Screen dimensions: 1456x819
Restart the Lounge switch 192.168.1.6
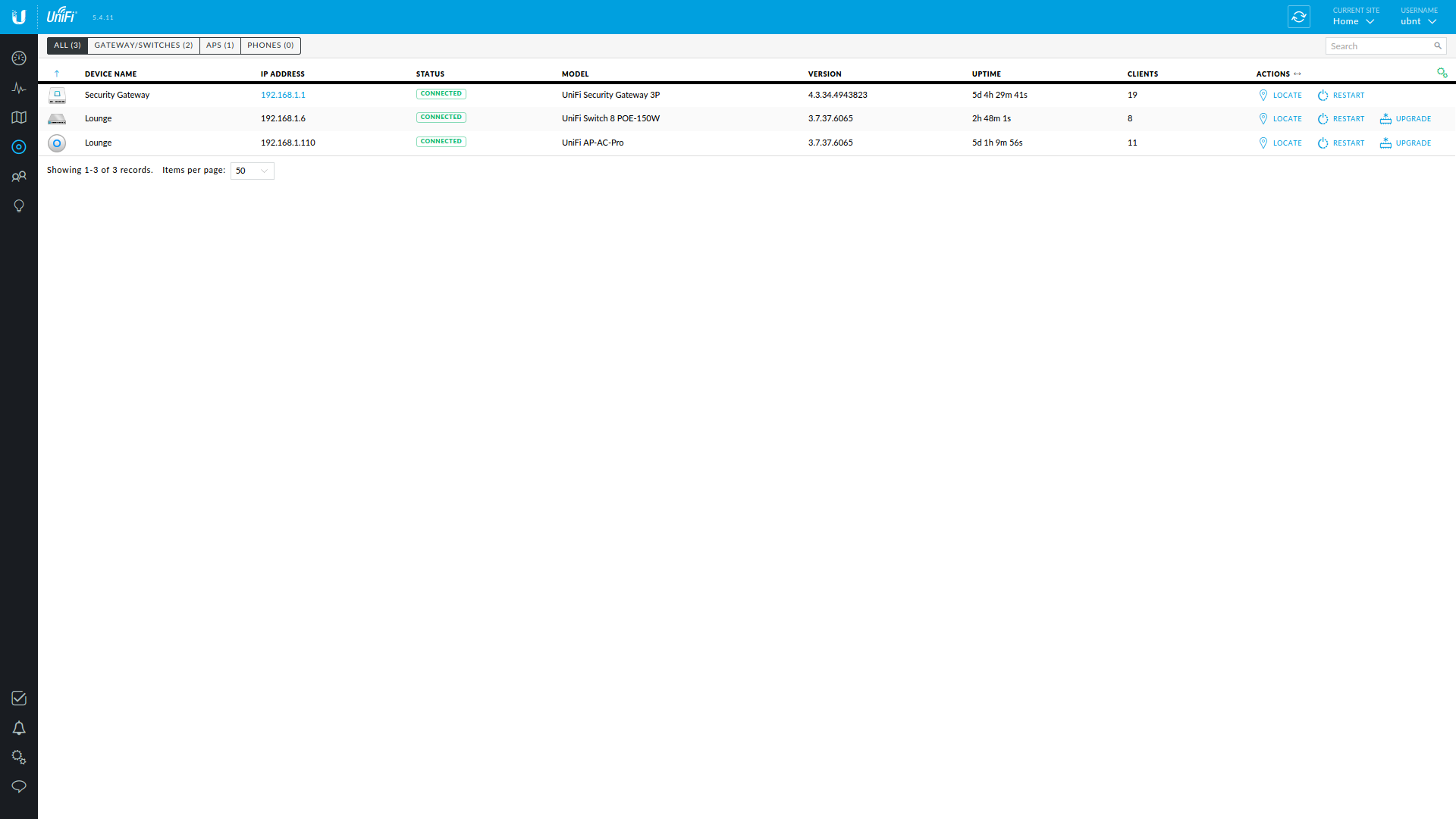1341,119
